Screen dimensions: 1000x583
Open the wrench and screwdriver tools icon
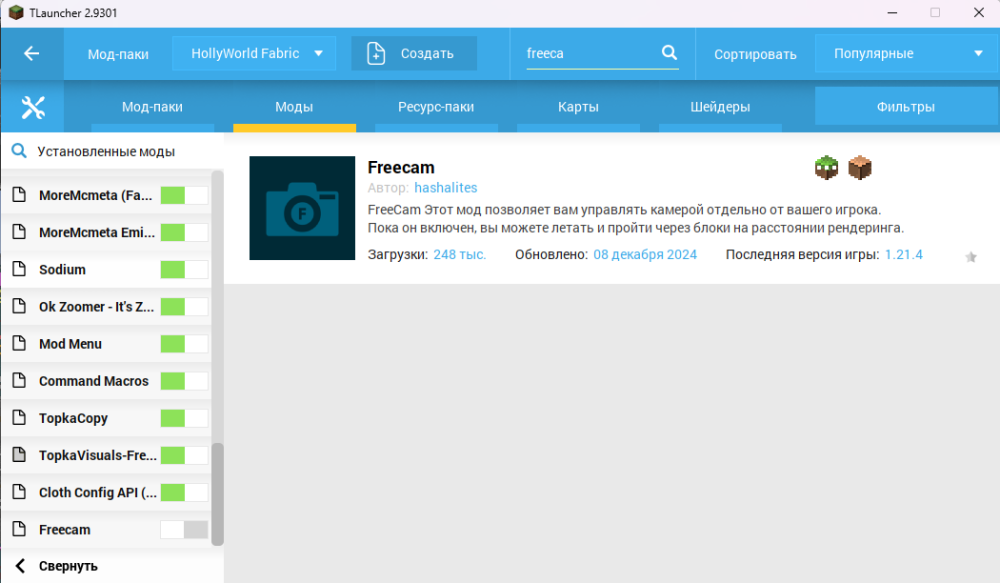[33, 107]
